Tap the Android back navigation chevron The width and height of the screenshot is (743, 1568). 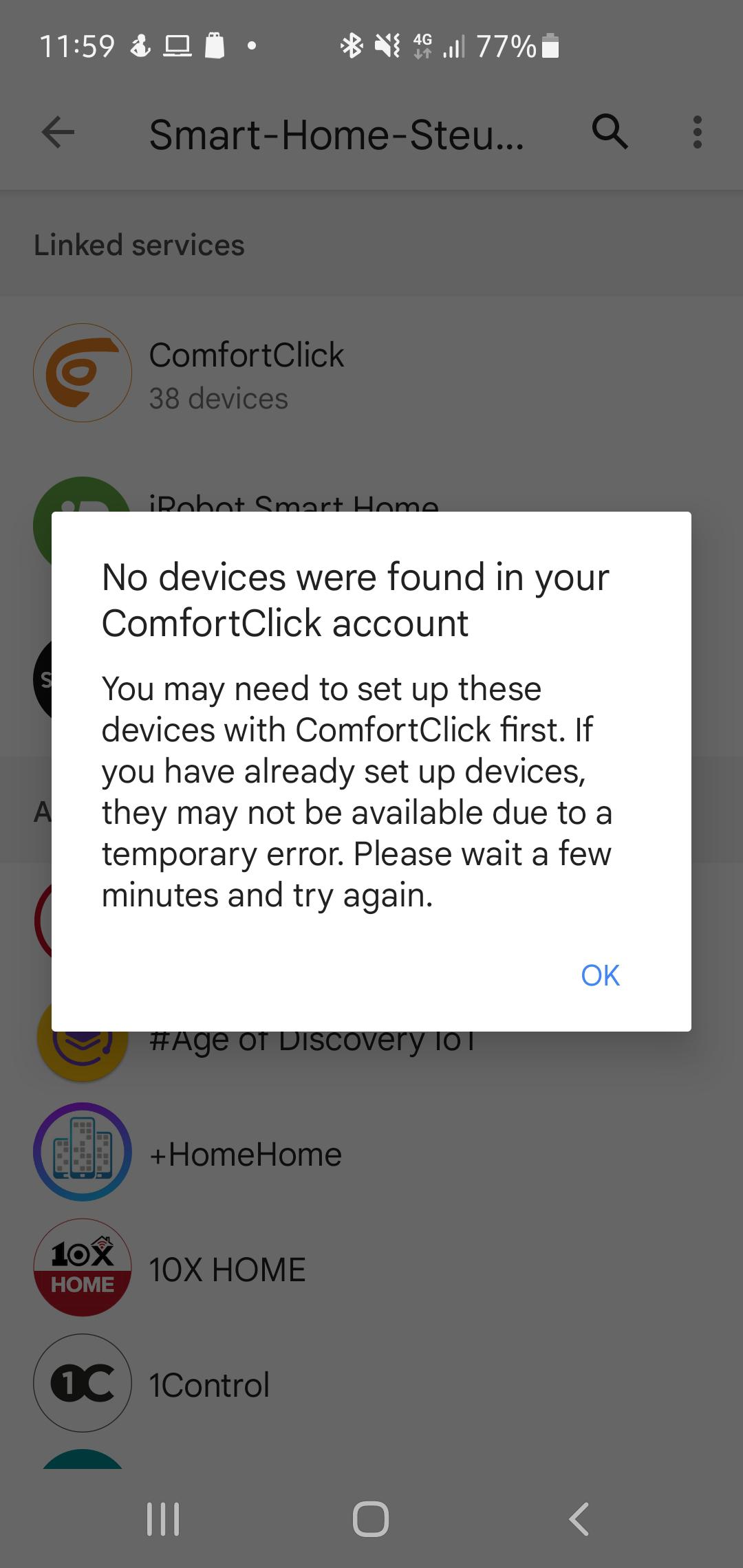click(x=579, y=1519)
